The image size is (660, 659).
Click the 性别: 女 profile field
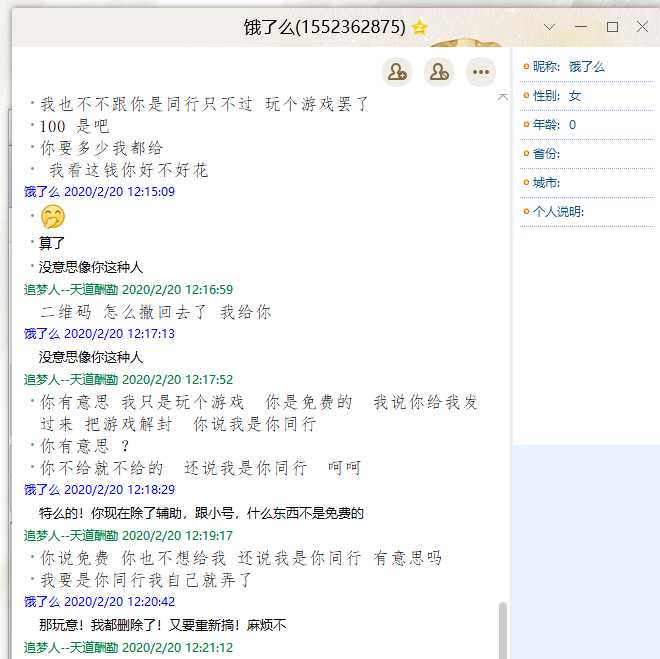586,96
